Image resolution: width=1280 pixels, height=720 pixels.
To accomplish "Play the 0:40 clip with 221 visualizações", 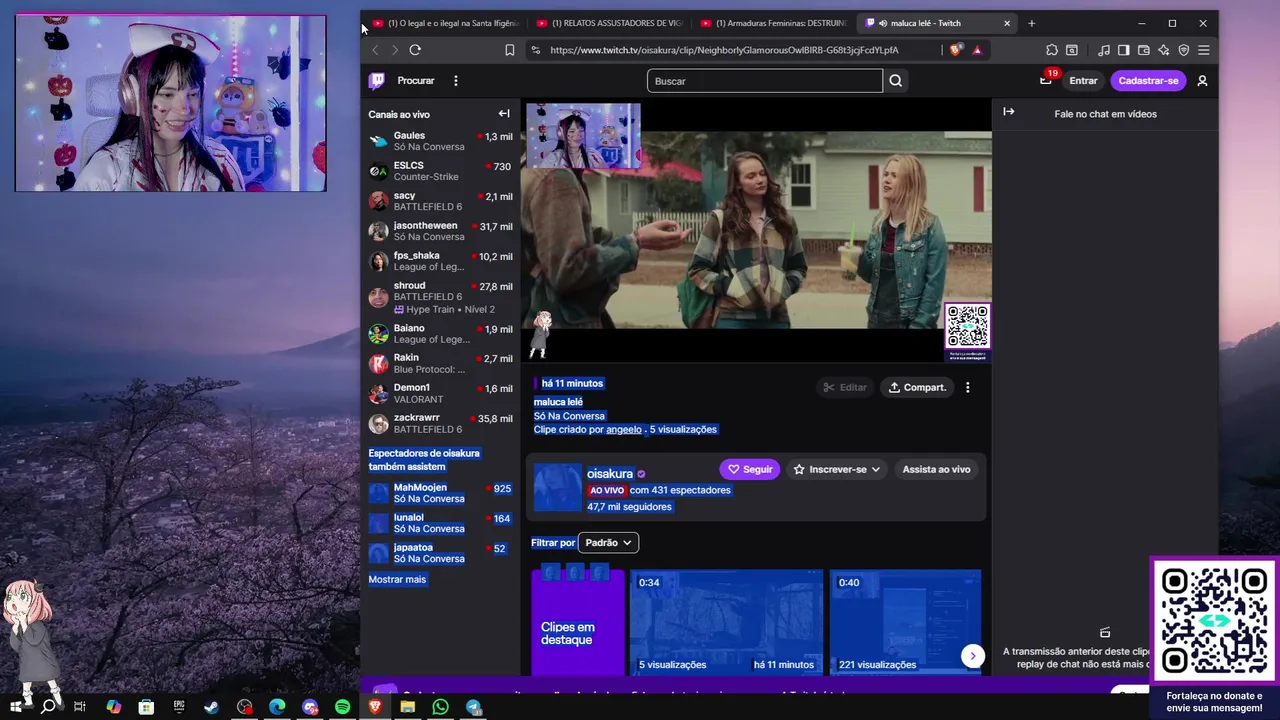I will click(x=905, y=622).
